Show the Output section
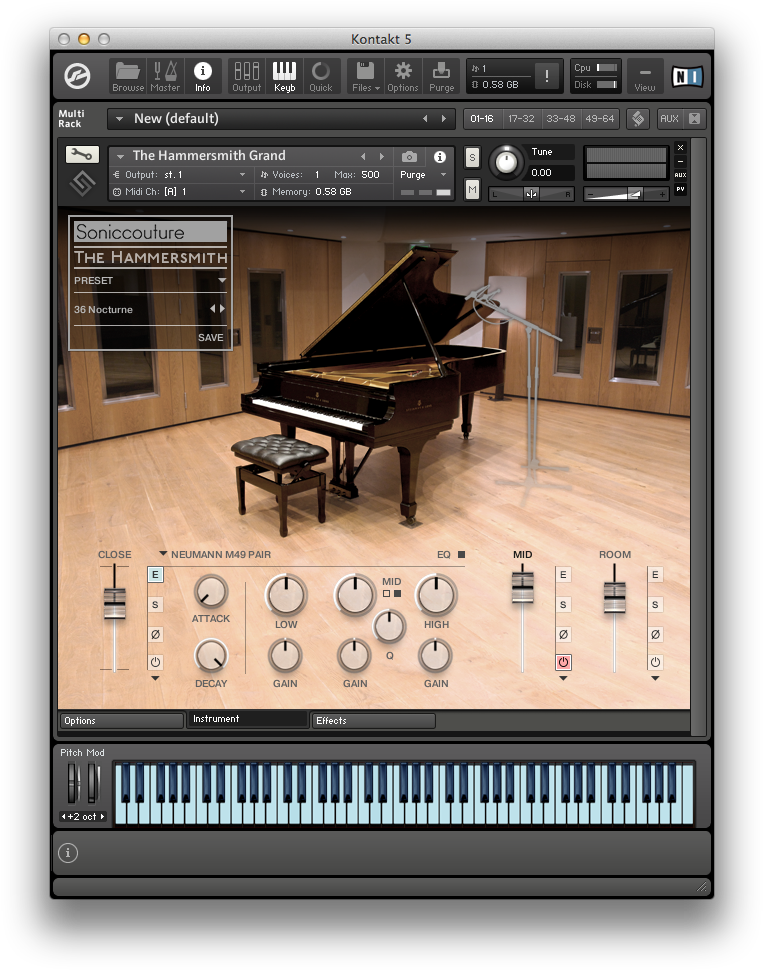Image resolution: width=763 pixels, height=970 pixels. tap(246, 77)
